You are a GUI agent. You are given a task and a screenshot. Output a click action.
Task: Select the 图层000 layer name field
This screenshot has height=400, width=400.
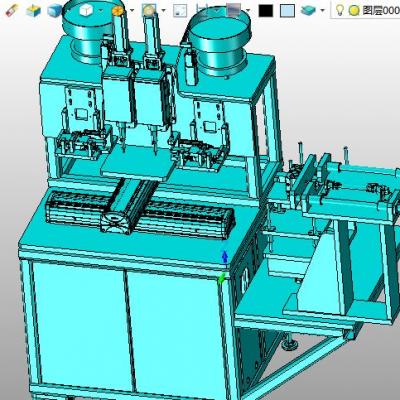(381, 11)
